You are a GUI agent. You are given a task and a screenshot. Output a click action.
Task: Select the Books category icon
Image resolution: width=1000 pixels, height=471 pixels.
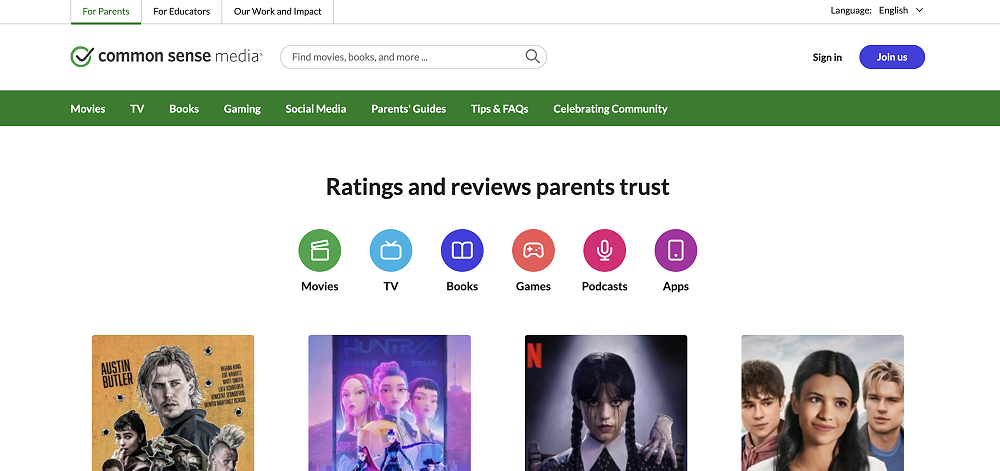click(x=462, y=250)
